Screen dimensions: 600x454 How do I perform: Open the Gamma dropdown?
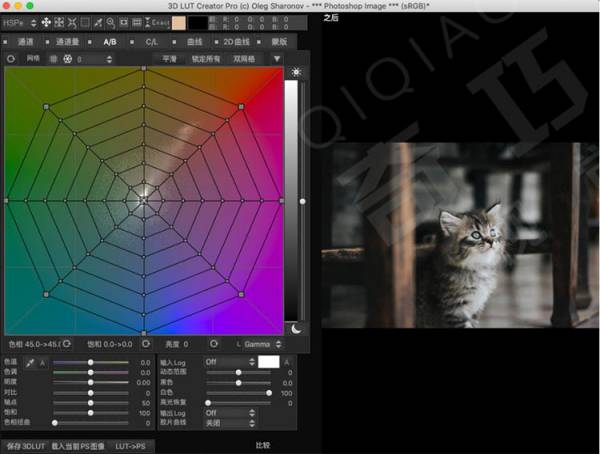[260, 343]
